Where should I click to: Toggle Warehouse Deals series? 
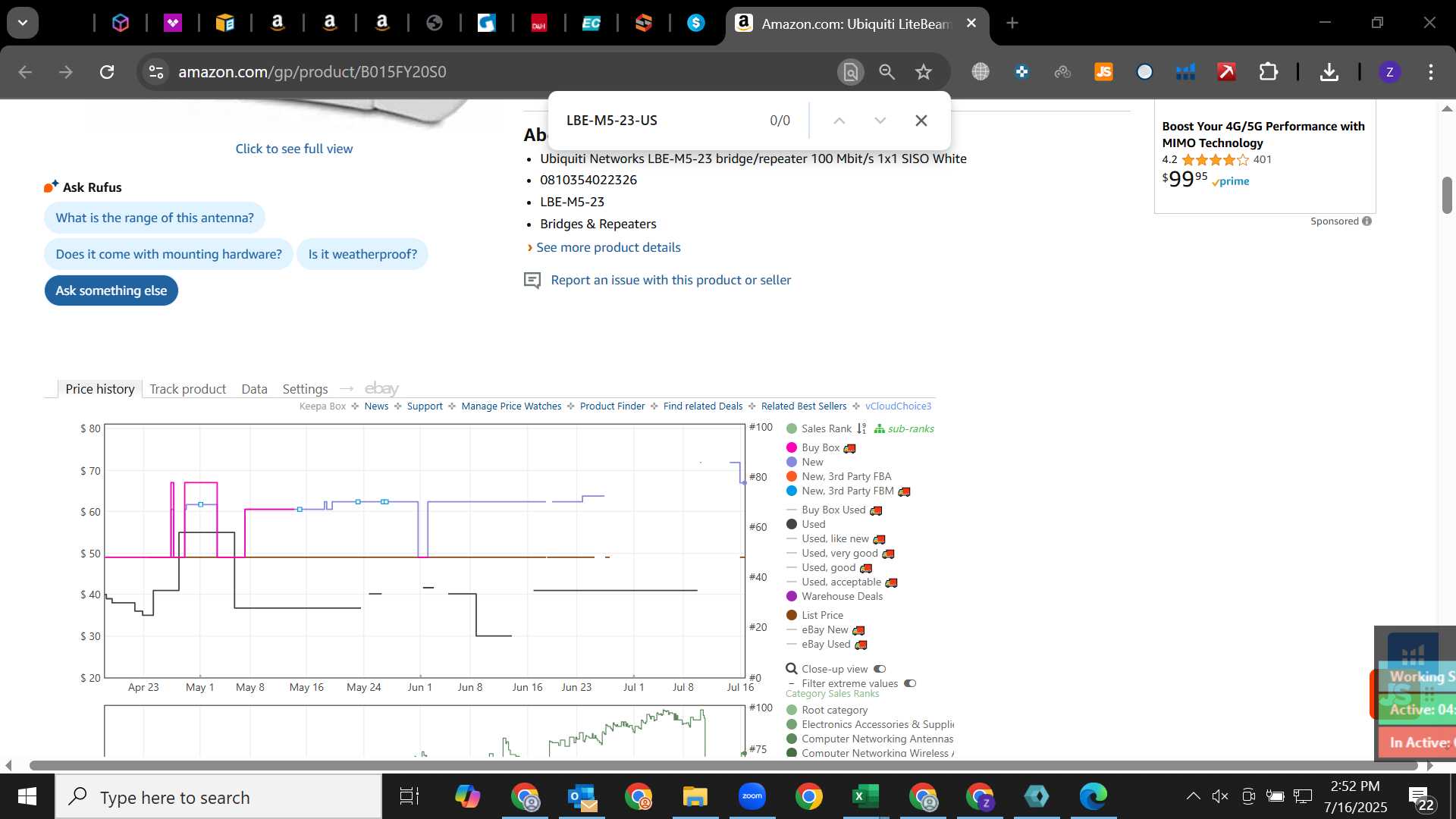[835, 596]
